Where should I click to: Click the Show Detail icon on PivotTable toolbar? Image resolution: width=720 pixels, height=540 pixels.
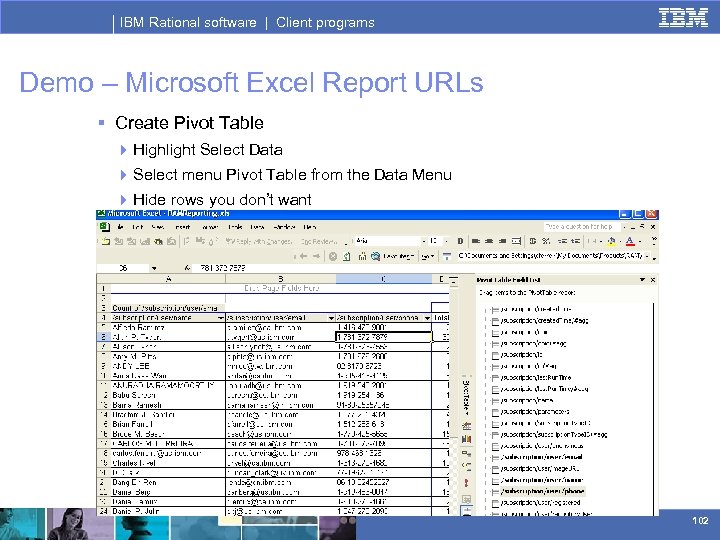pyautogui.click(x=467, y=467)
